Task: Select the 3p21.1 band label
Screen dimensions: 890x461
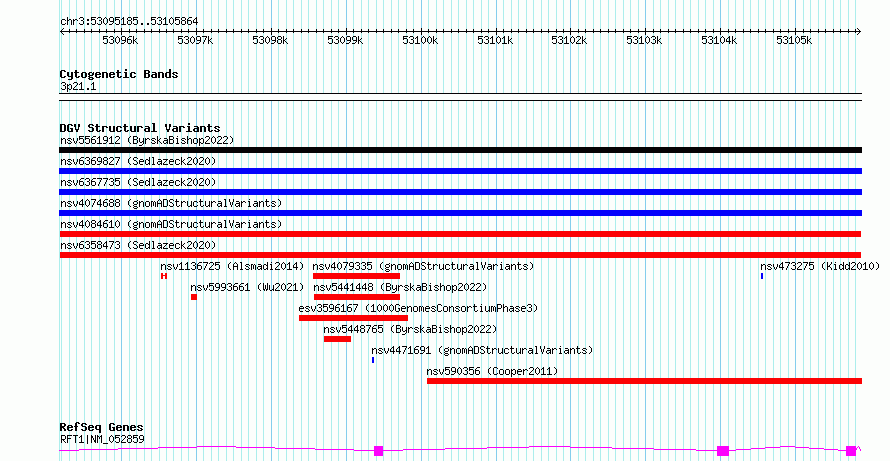Action: click(78, 87)
